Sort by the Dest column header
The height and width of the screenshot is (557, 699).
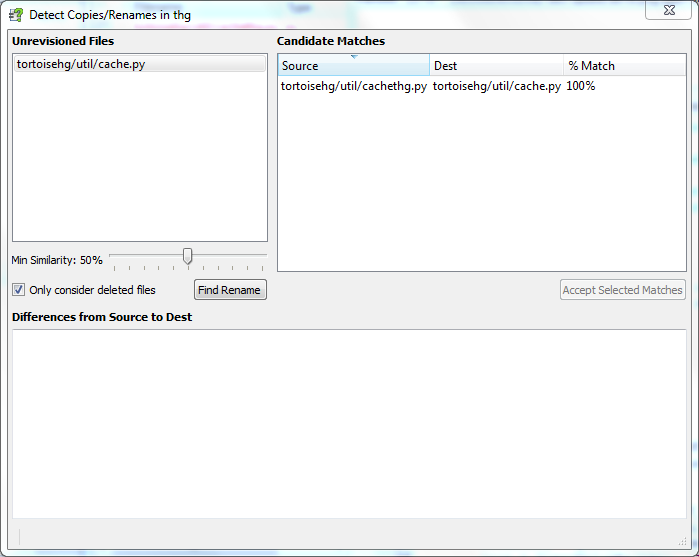(x=496, y=66)
